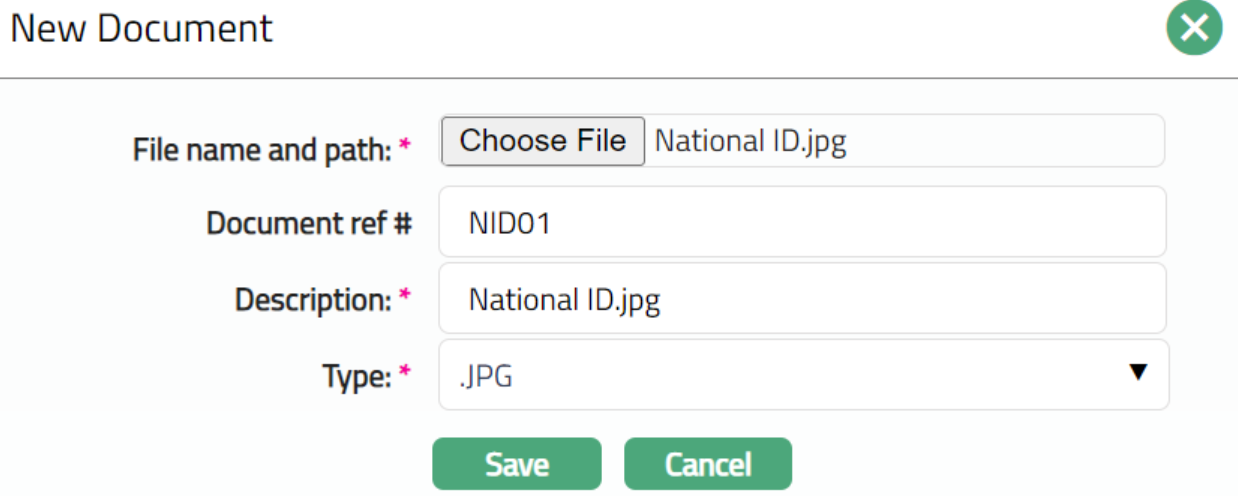Screen dimensions: 1238x496
Task: Close the New Document dialog
Action: tap(1194, 28)
